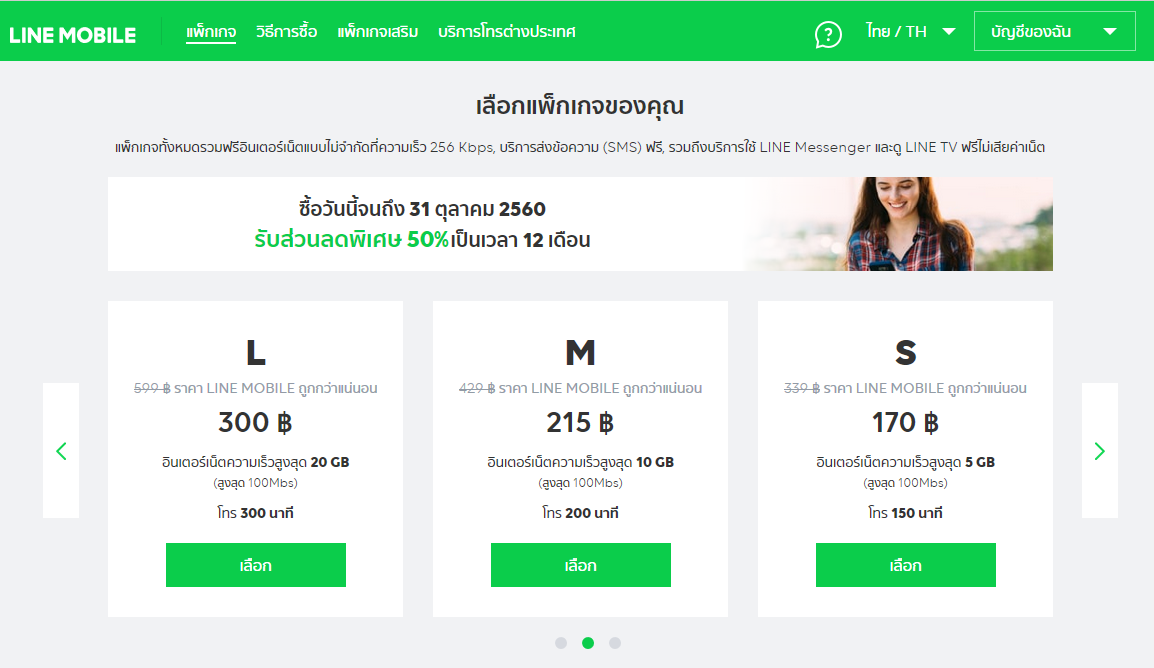Select the first carousel page dot

(x=561, y=643)
